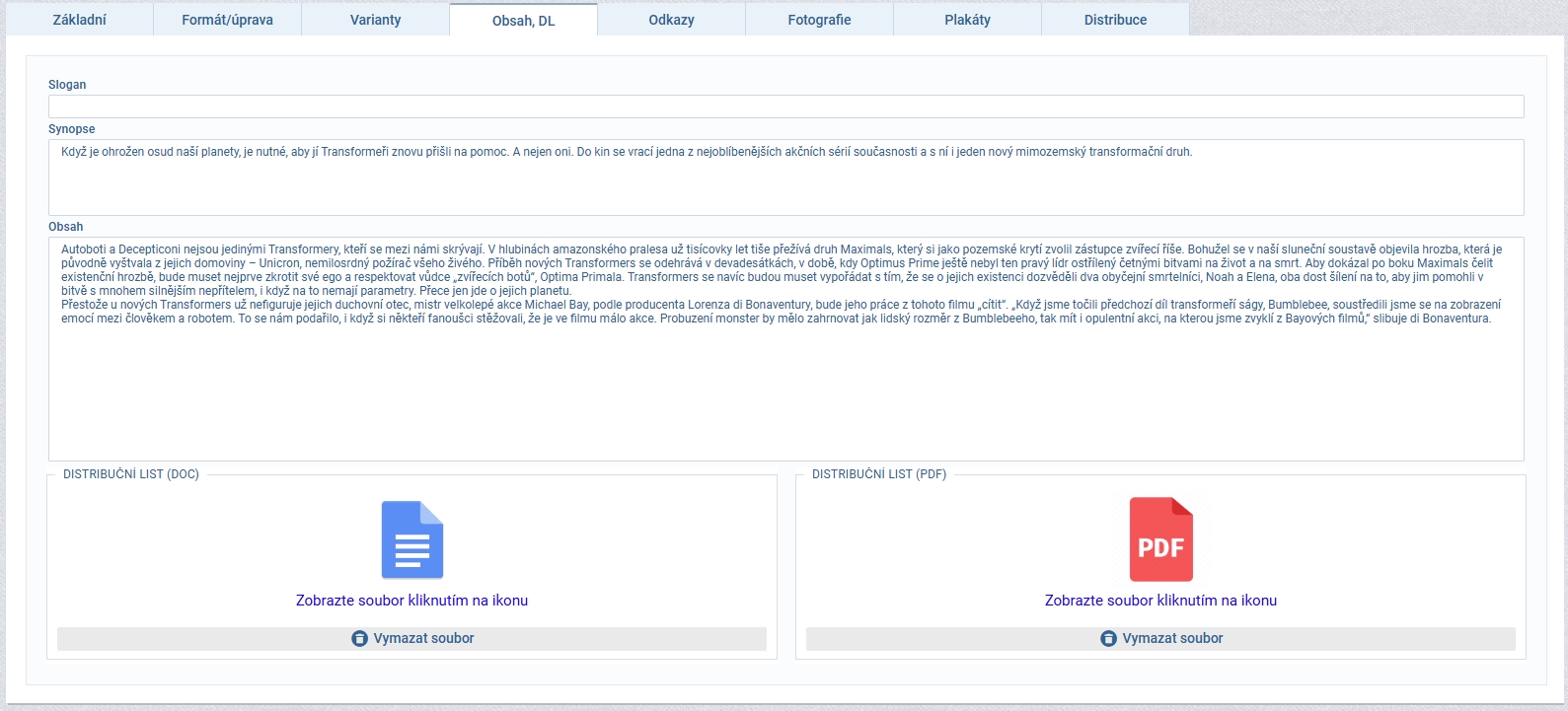Click 'Zobrazte soubor' link under PDF icon

click(1160, 601)
